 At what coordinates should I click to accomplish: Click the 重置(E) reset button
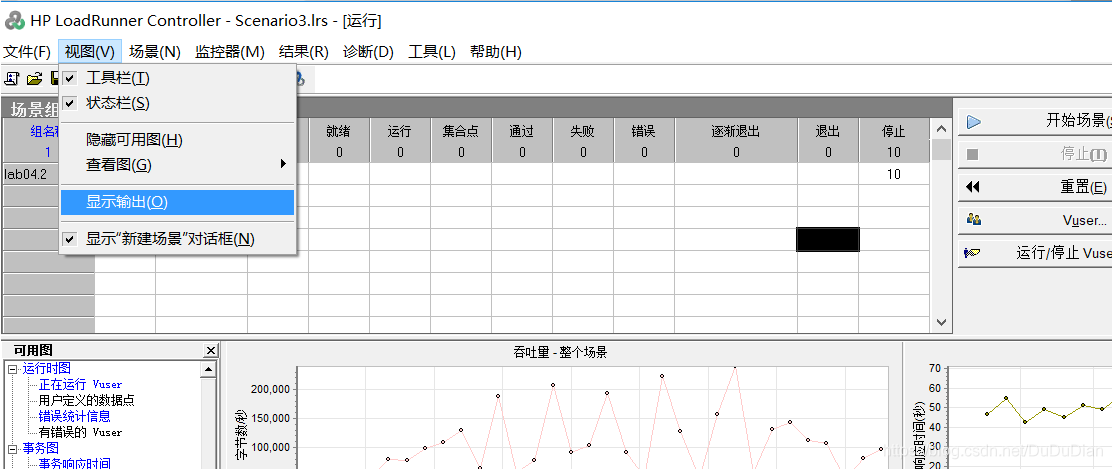[x=1035, y=187]
